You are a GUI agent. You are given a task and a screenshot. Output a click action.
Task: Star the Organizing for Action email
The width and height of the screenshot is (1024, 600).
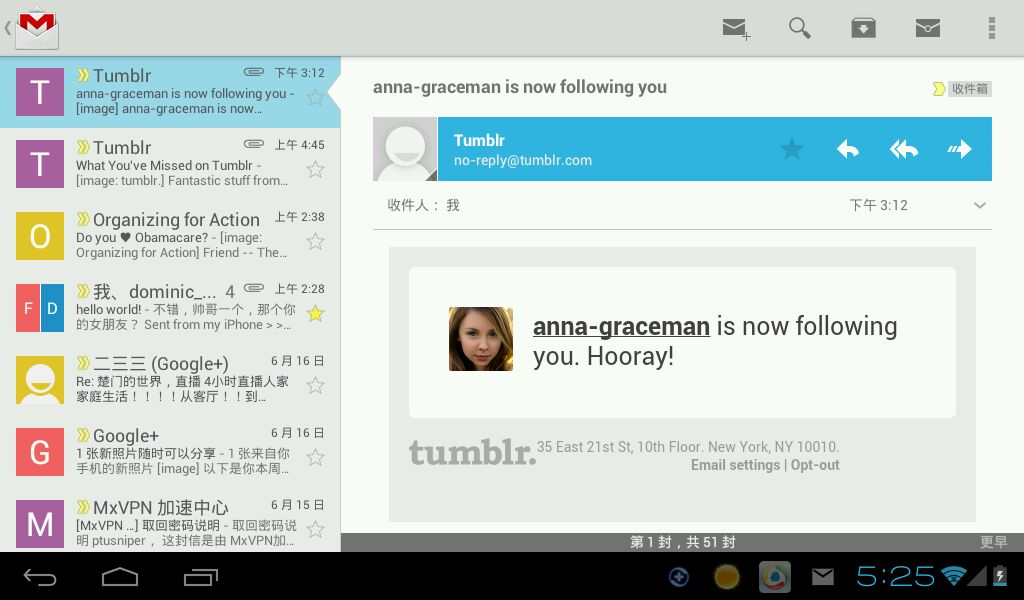coord(315,242)
